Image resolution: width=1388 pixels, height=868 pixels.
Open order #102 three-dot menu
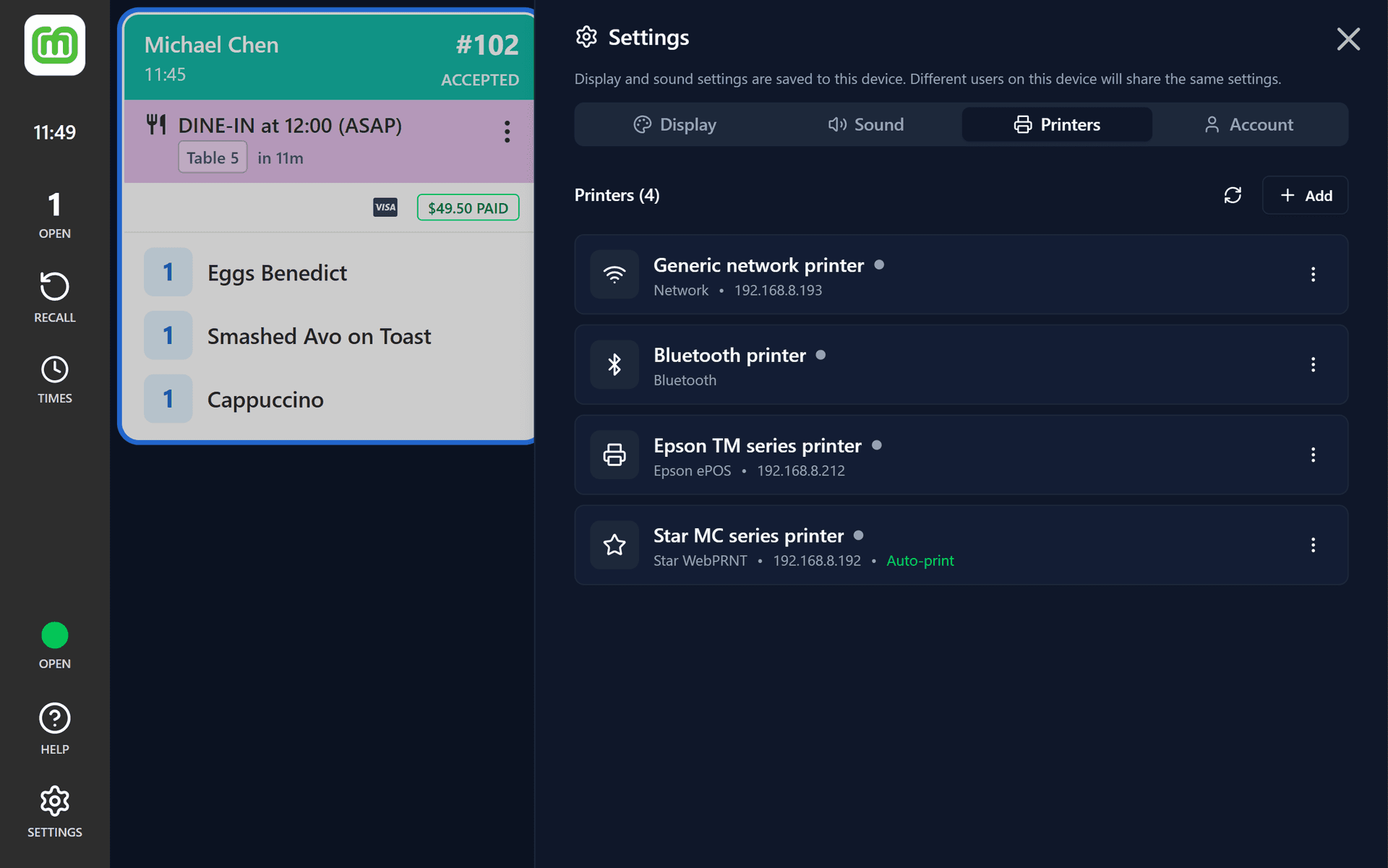point(507,132)
